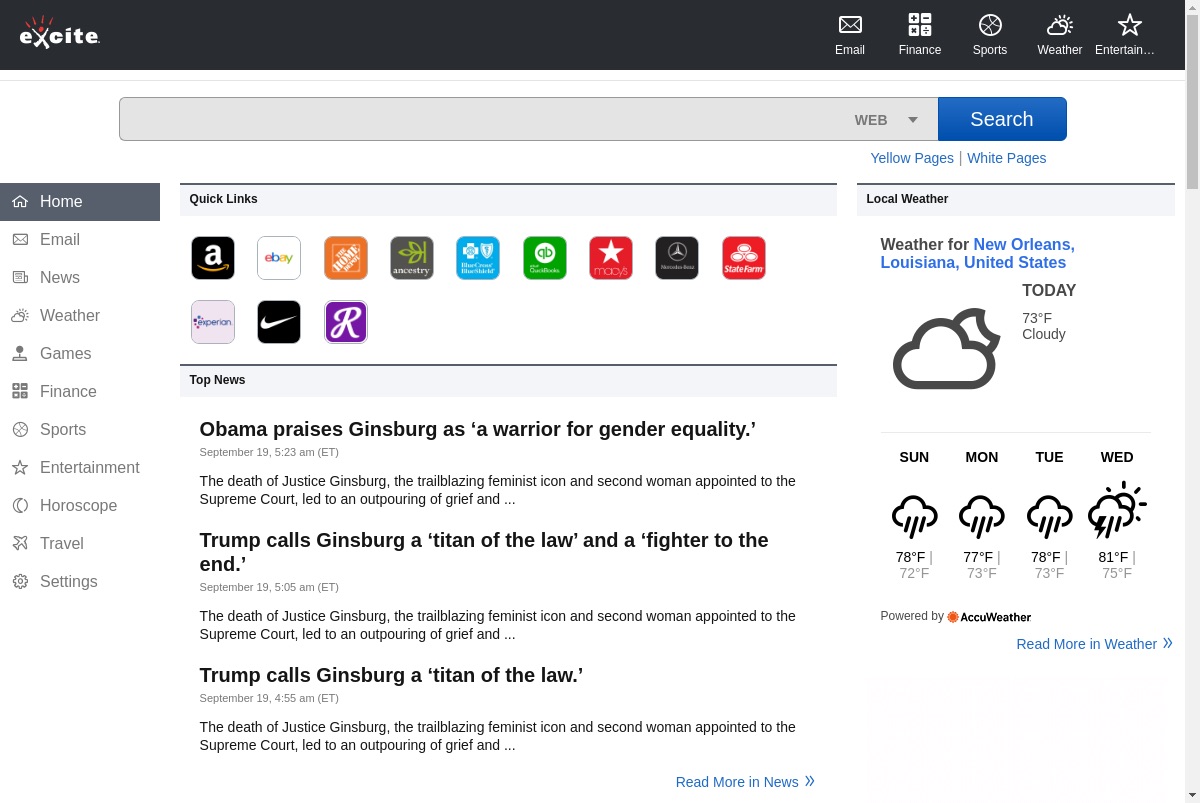Click the 'September 19, 5:05 am (ET)' timestamp
Viewport: 1200px width, 803px height.
[269, 587]
